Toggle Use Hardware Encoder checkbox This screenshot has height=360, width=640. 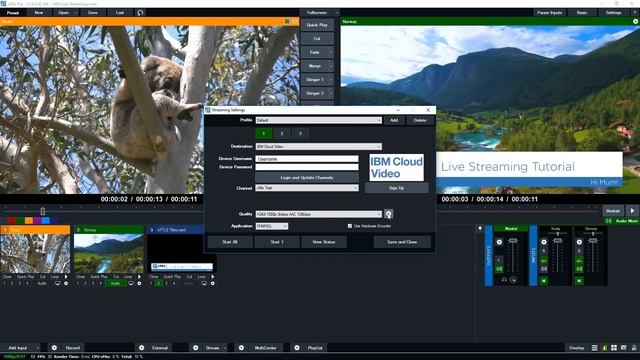(350, 226)
